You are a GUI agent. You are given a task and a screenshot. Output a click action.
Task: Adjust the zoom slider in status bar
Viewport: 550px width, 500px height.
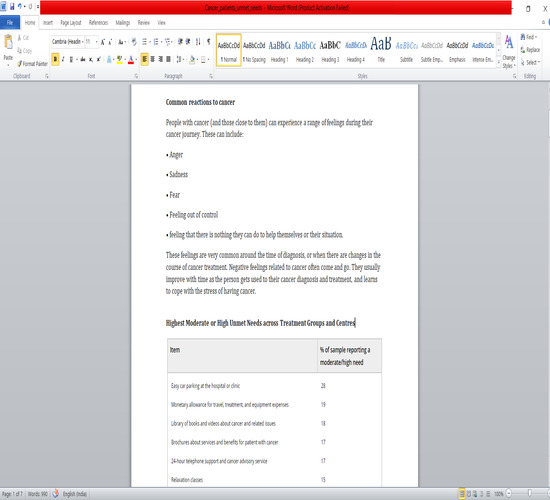coord(529,493)
